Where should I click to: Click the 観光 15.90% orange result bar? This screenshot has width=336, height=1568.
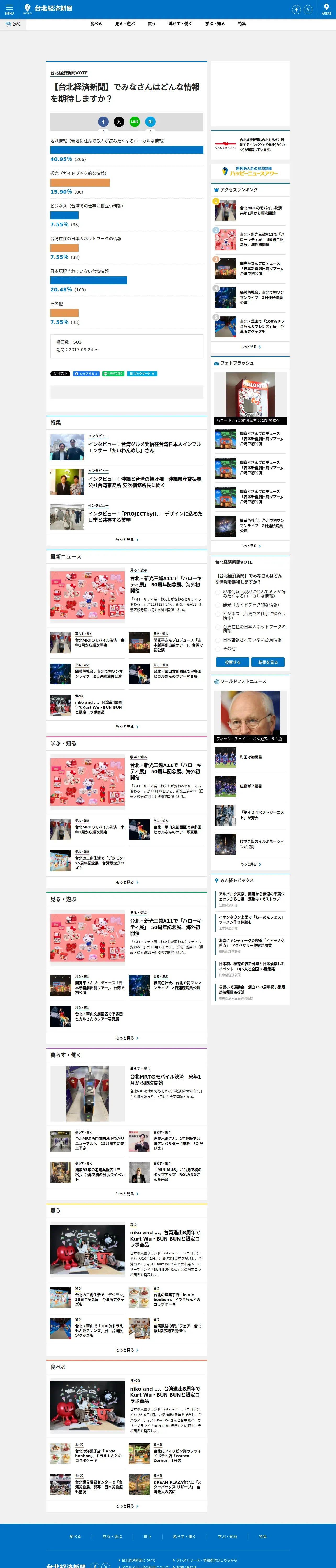pos(80,183)
